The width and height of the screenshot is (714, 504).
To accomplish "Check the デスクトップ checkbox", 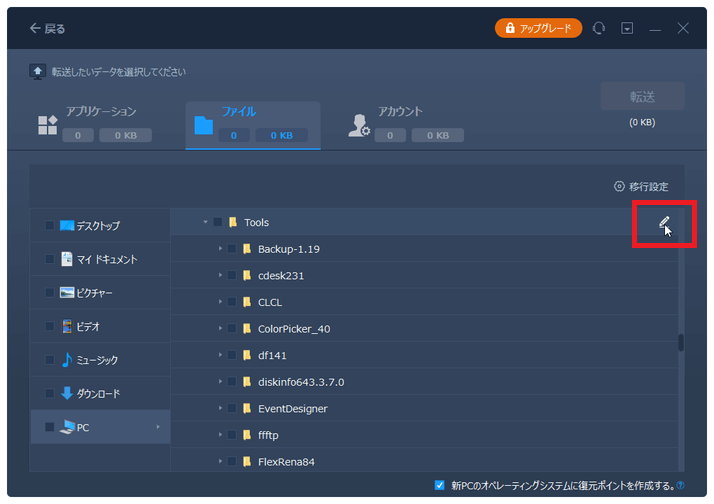I will coord(50,226).
